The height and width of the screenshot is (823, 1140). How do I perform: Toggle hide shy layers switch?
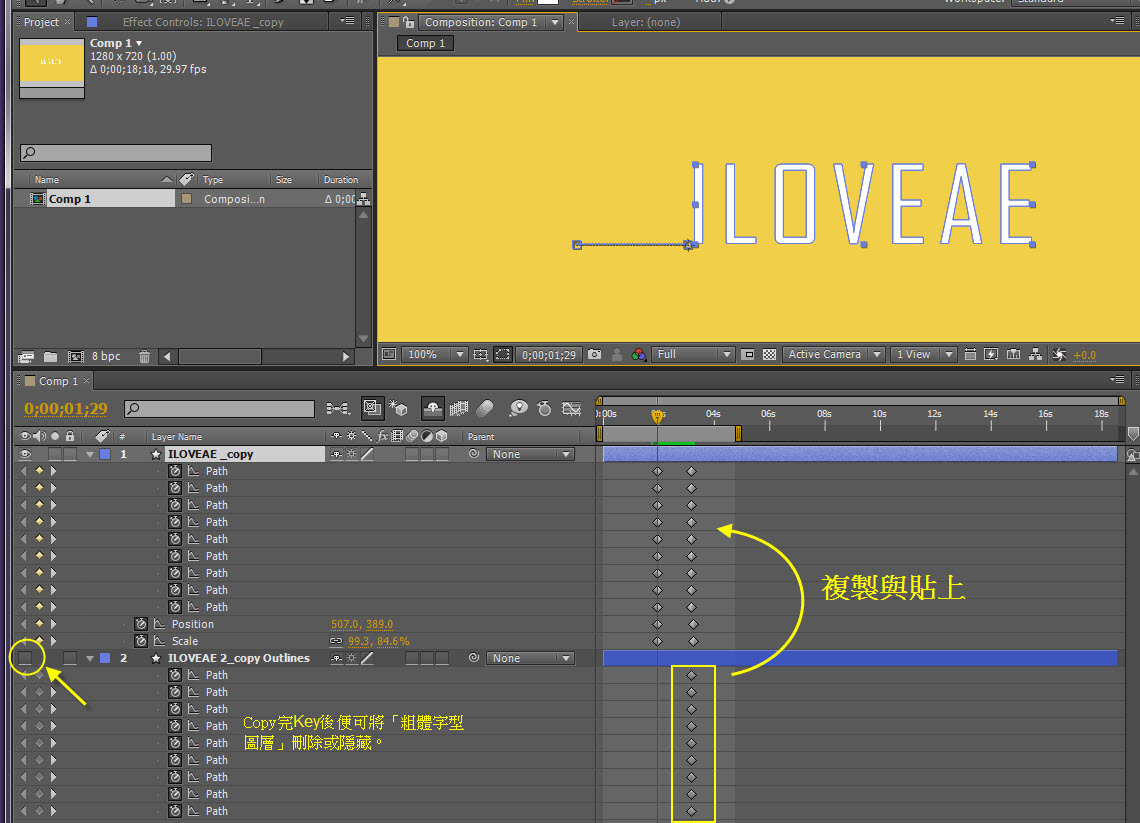click(x=433, y=409)
